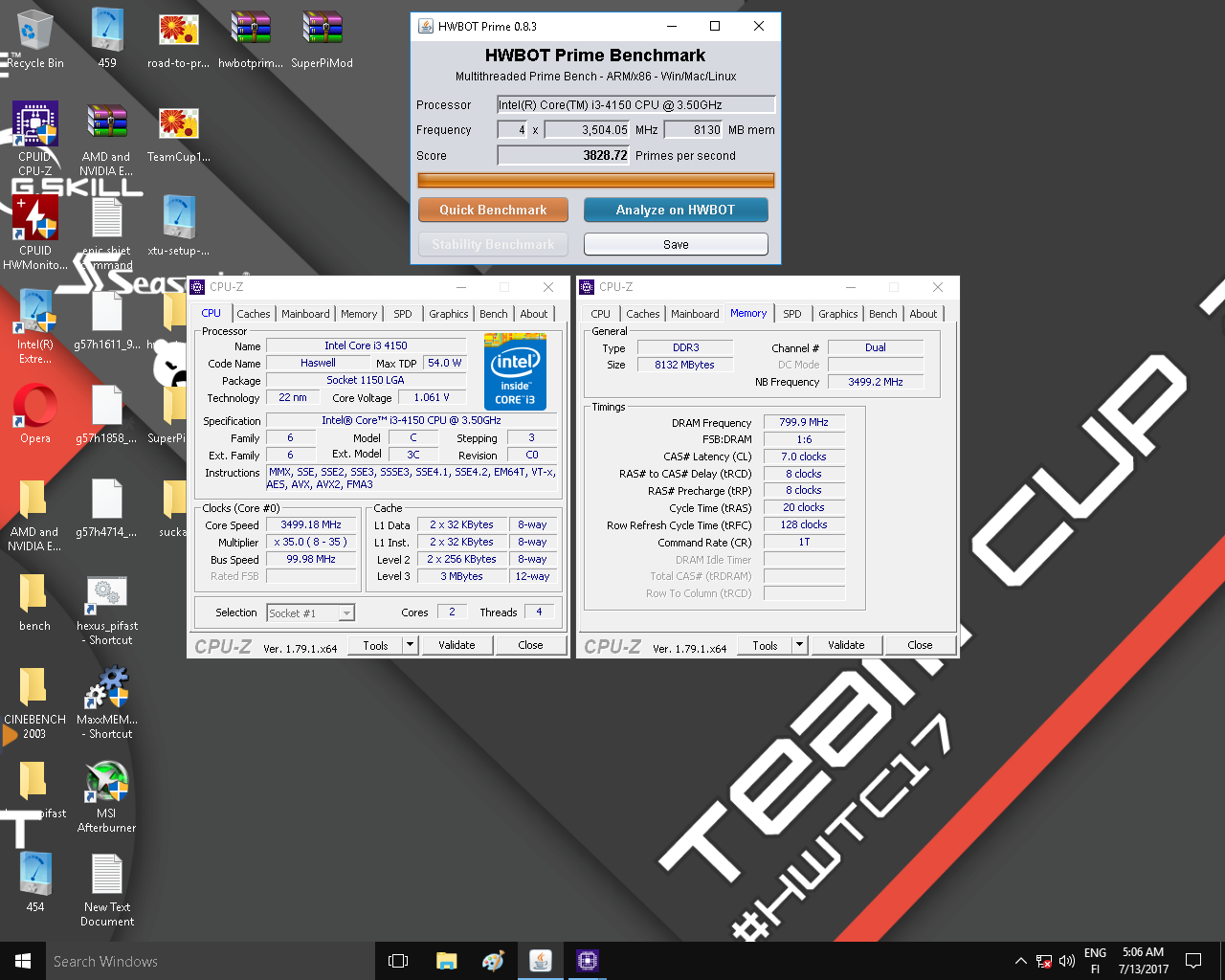
Task: Open Graphics tab in left CPU-Z window
Action: 449,314
